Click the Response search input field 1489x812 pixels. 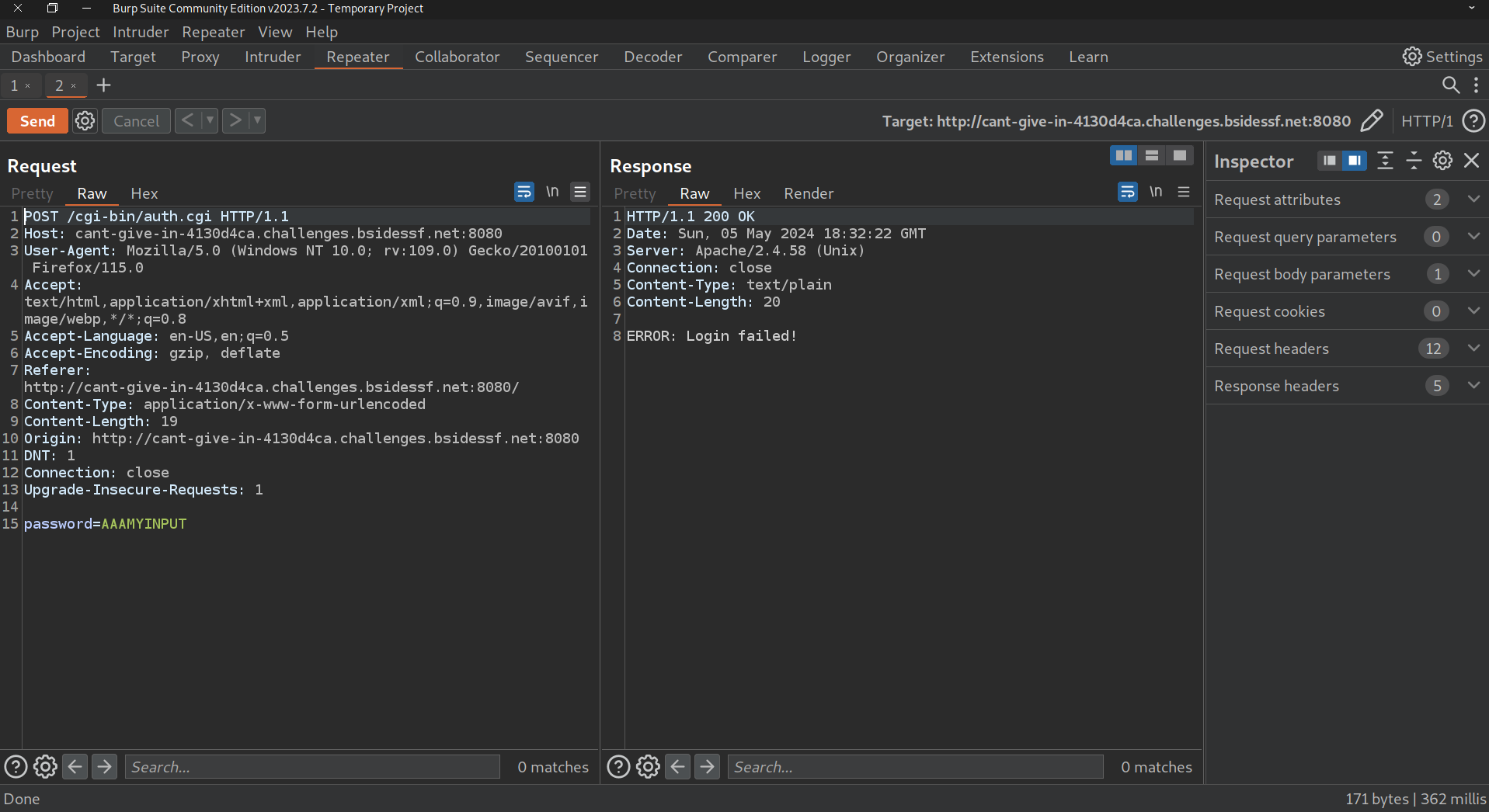914,767
